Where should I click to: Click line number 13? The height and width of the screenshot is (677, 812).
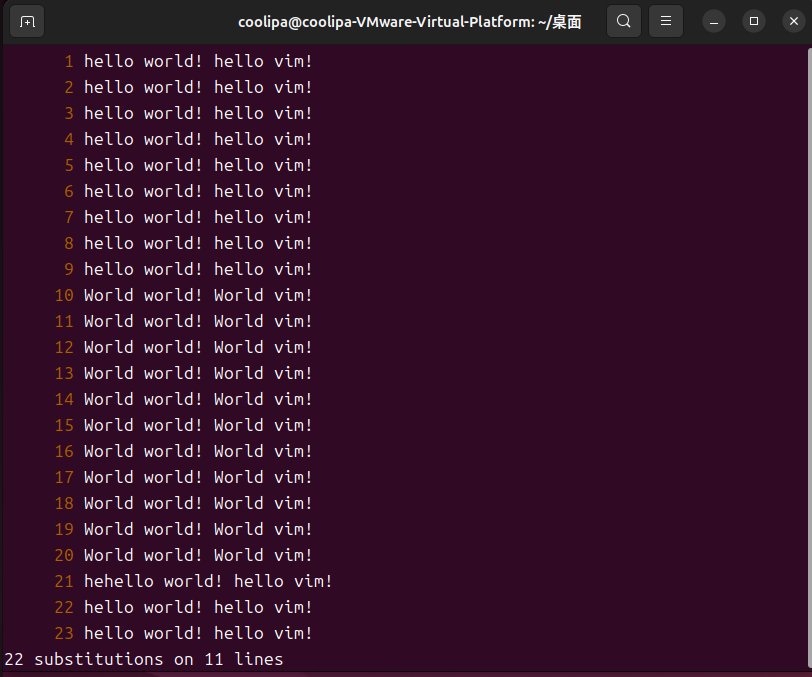(64, 373)
